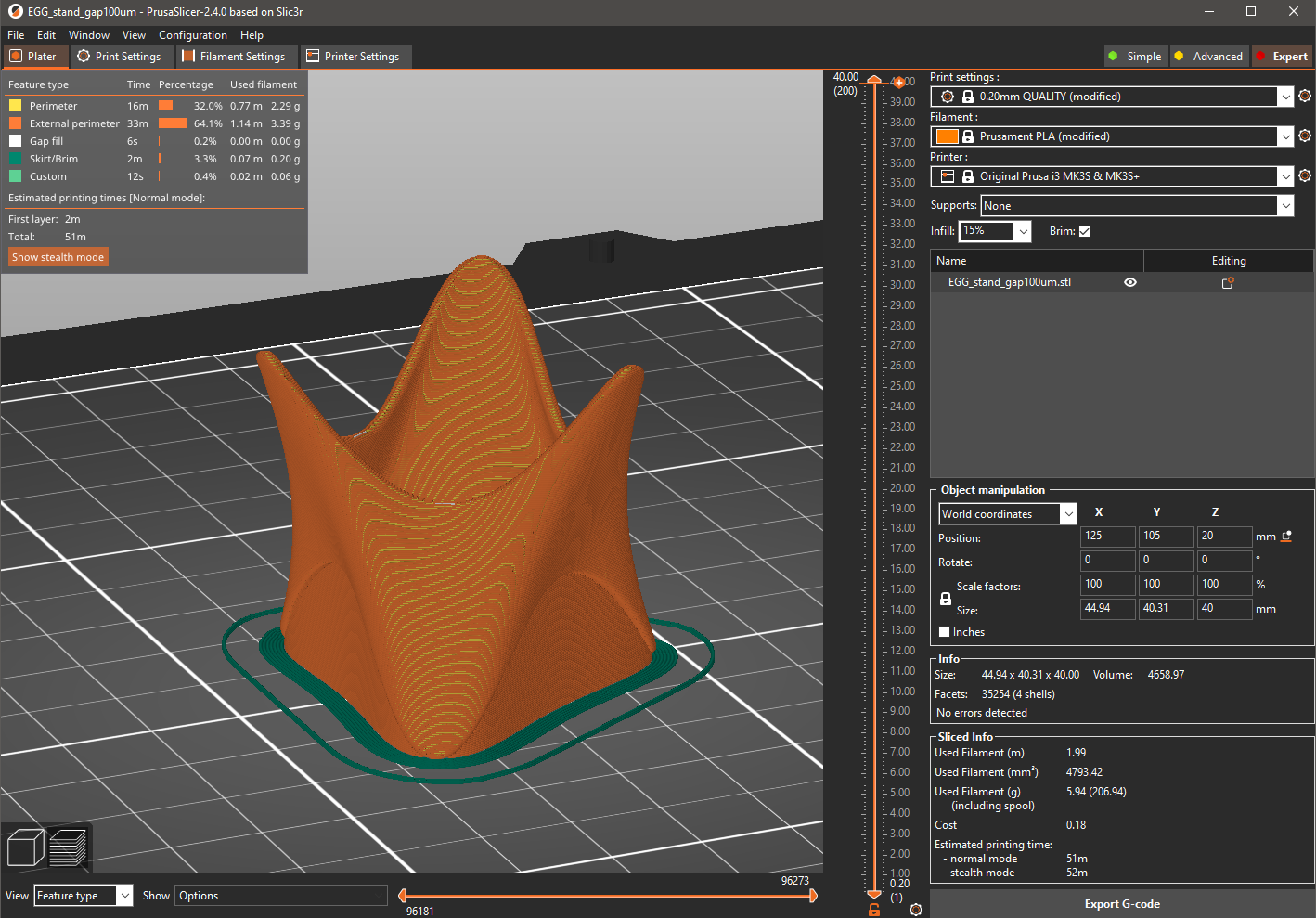Click the orange plus add color change icon
Viewport: 1316px width, 918px height.
click(x=898, y=83)
